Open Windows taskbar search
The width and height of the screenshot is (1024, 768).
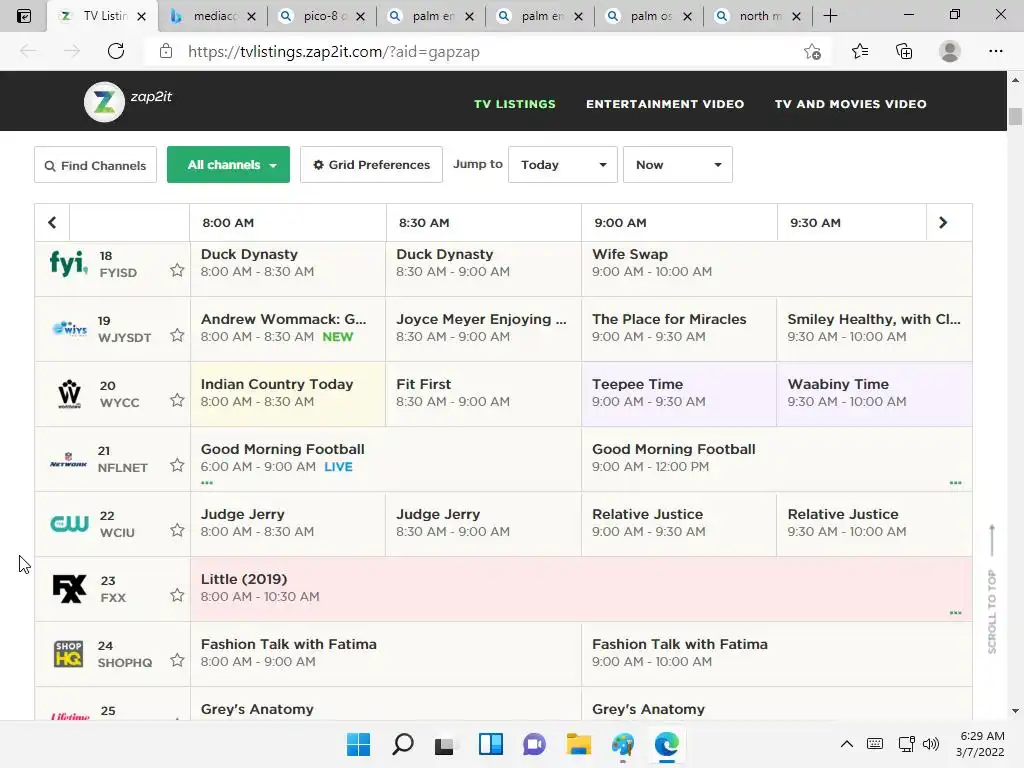(402, 744)
